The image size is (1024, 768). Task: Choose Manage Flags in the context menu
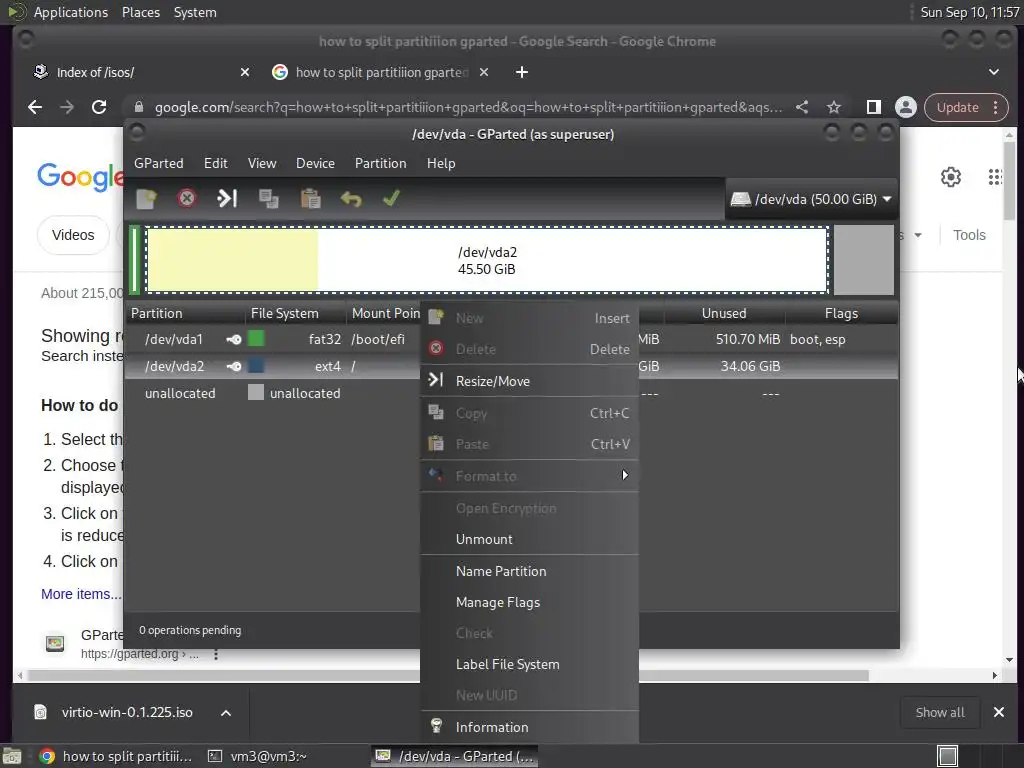click(529, 602)
